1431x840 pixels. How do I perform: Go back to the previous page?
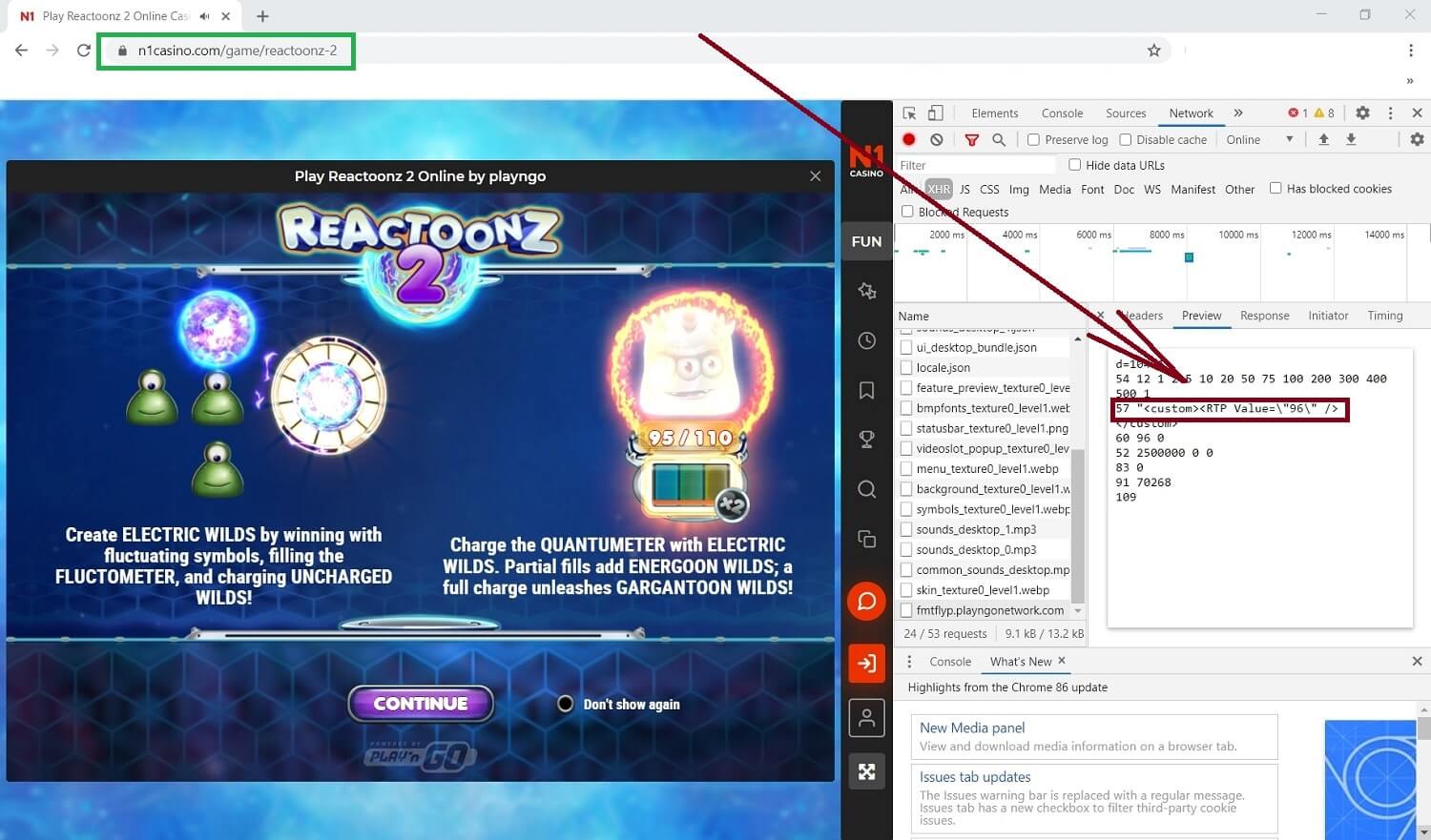21,51
